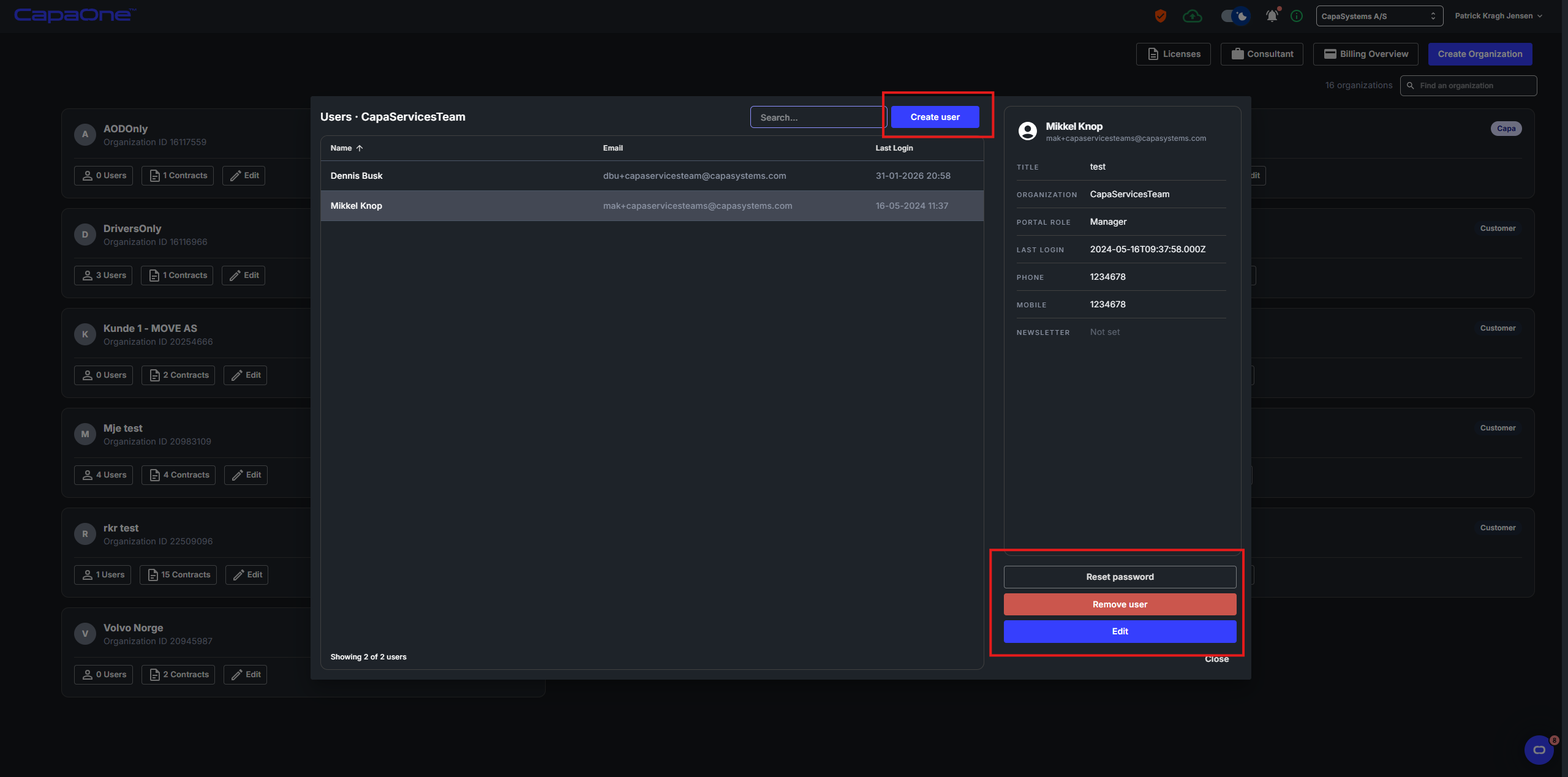This screenshot has height=777, width=1568.
Task: Close the Users dialog
Action: [x=1216, y=659]
